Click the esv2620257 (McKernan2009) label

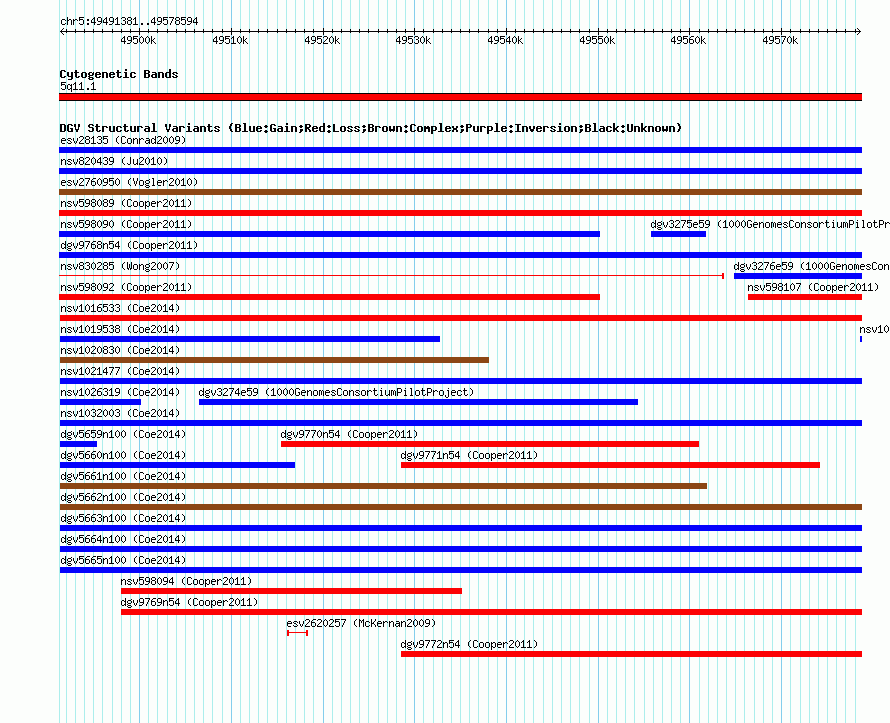[361, 623]
